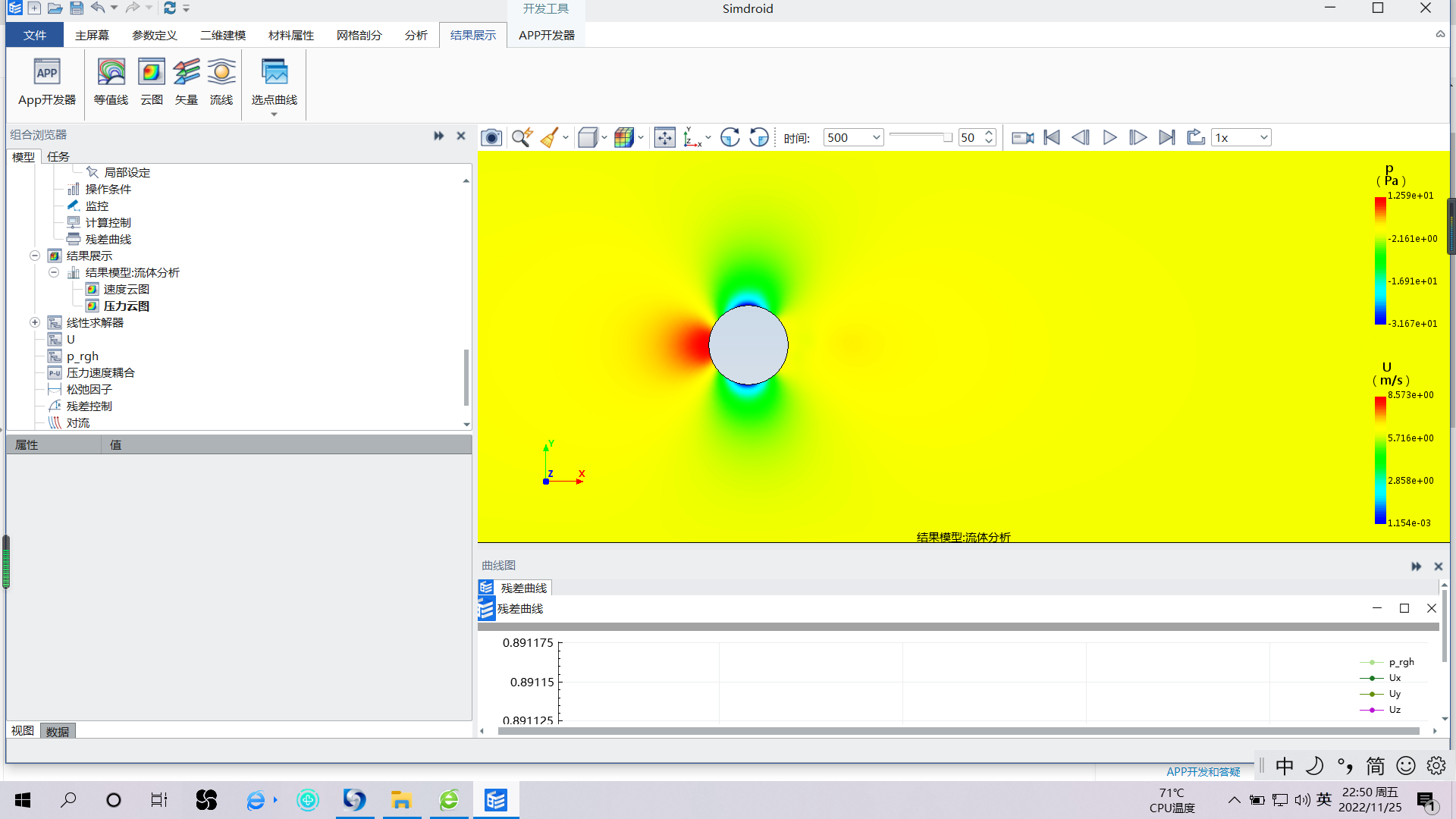Increase the frame step spinner value 50
The height and width of the screenshot is (819, 1456).
pyautogui.click(x=989, y=133)
